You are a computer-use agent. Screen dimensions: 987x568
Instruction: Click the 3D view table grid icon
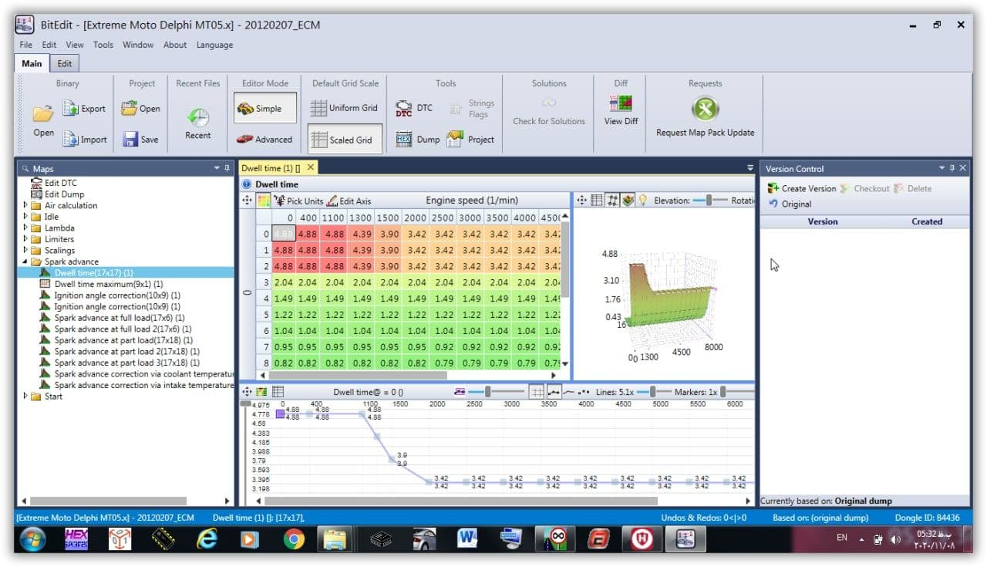(597, 200)
